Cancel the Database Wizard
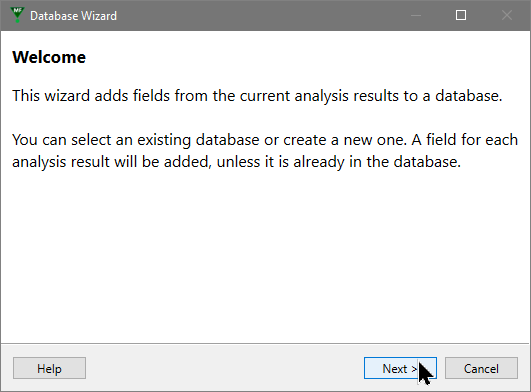Image resolution: width=531 pixels, height=392 pixels. [x=481, y=368]
